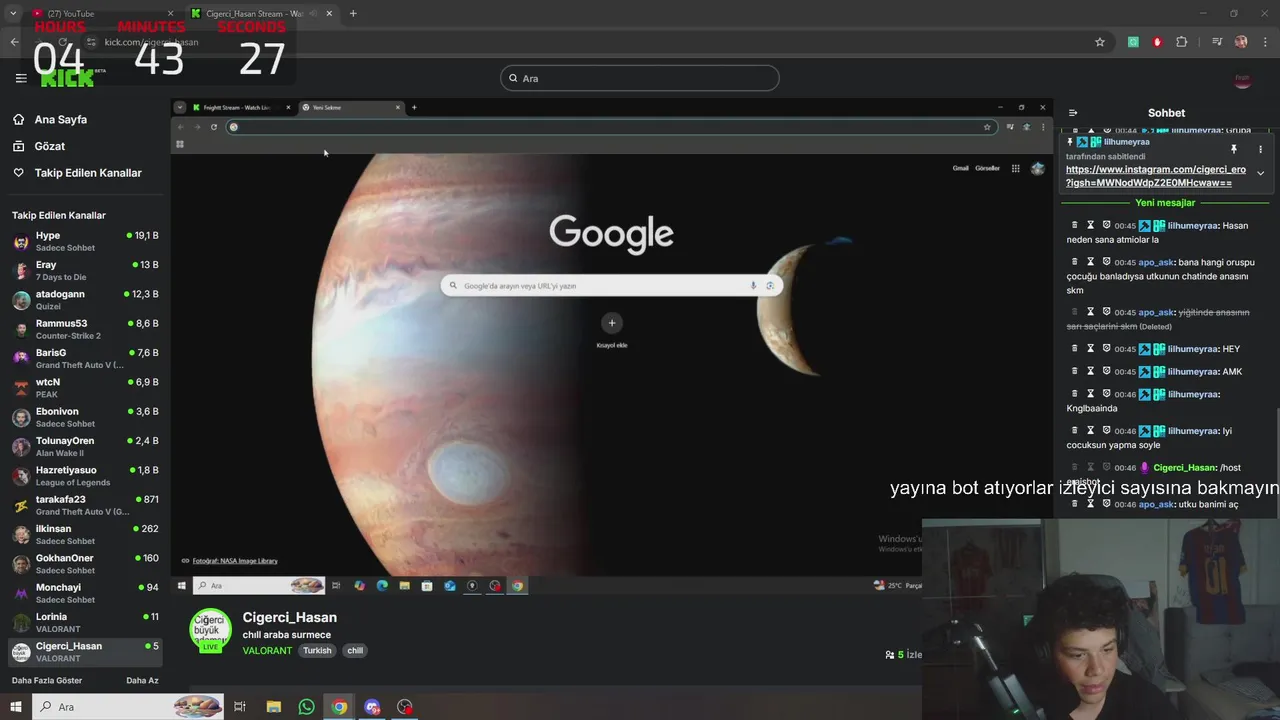Ban user on 'bana hangi' message
This screenshot has width=1280, height=720.
(x=1107, y=262)
